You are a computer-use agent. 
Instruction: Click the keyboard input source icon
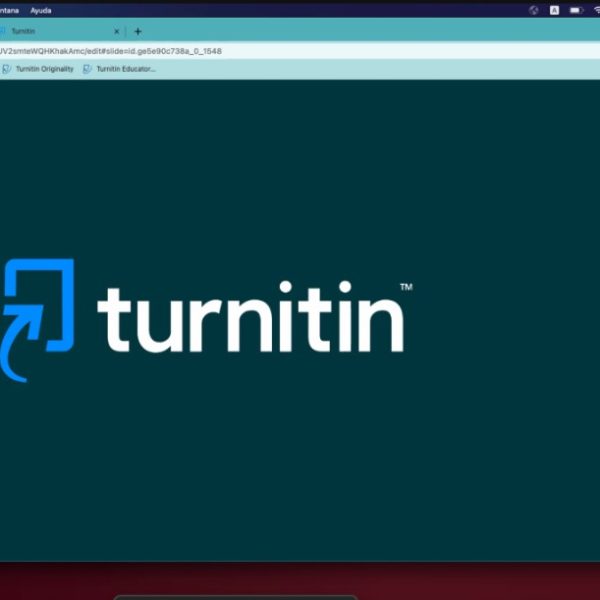pos(554,11)
